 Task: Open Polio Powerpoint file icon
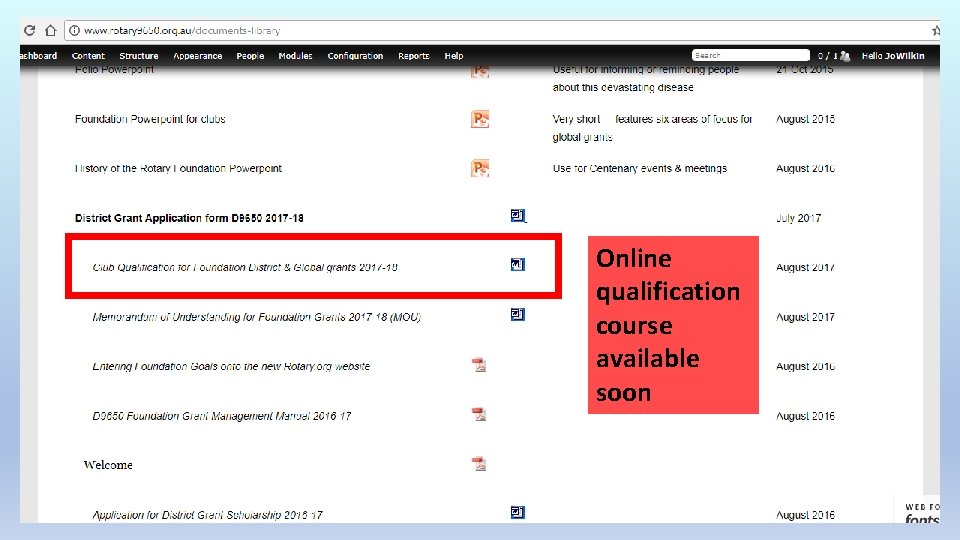480,70
